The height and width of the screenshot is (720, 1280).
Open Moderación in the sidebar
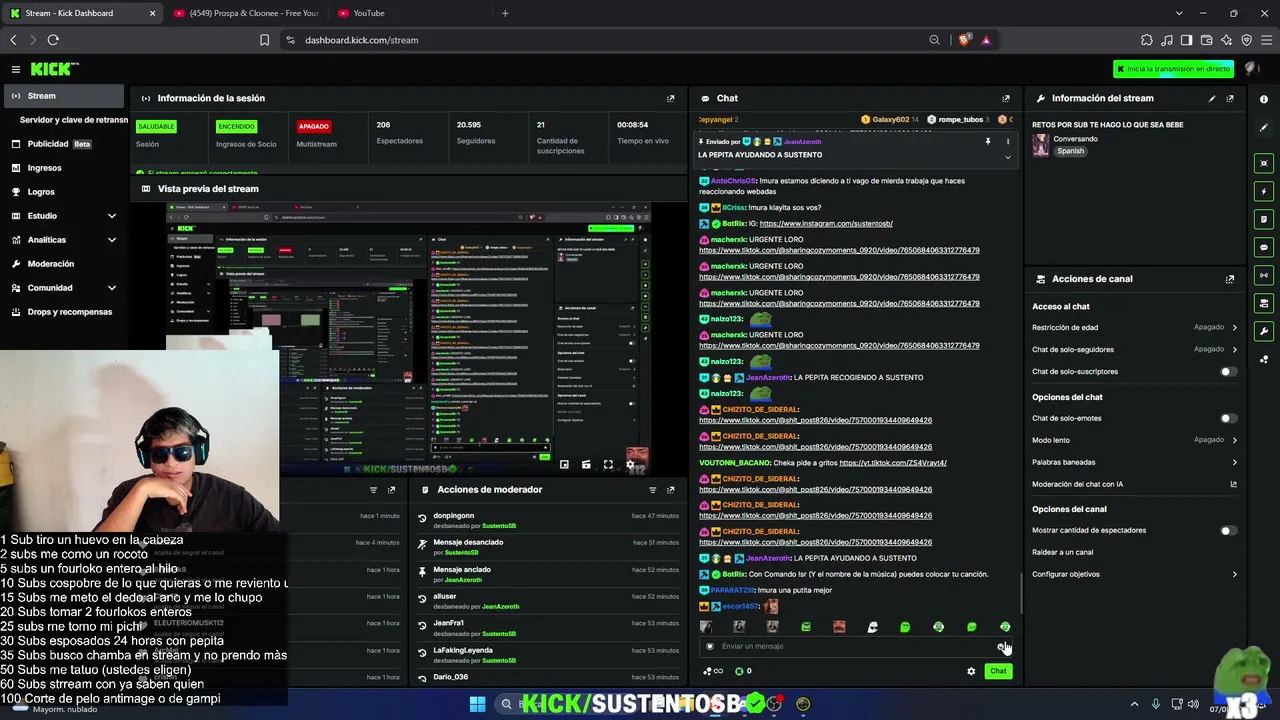(x=65, y=264)
